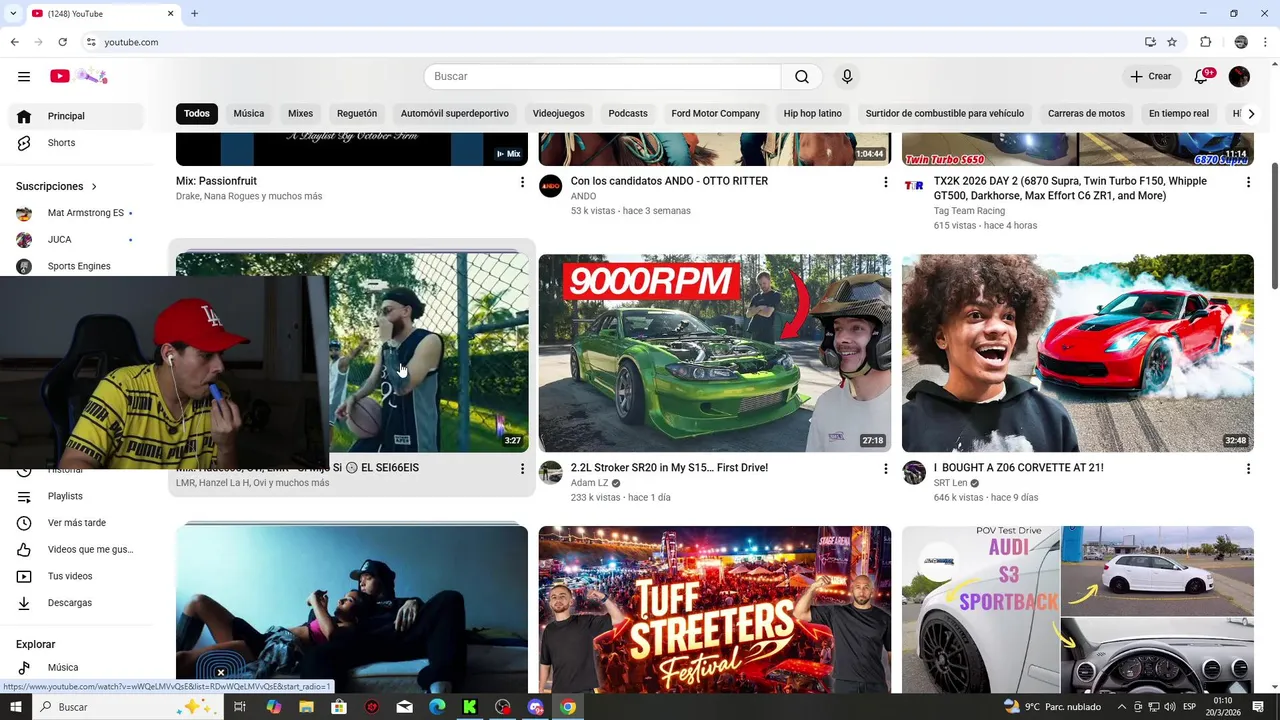Open options for EL SEI66EIS mix
Screen dimensions: 1280x720
(x=521, y=468)
